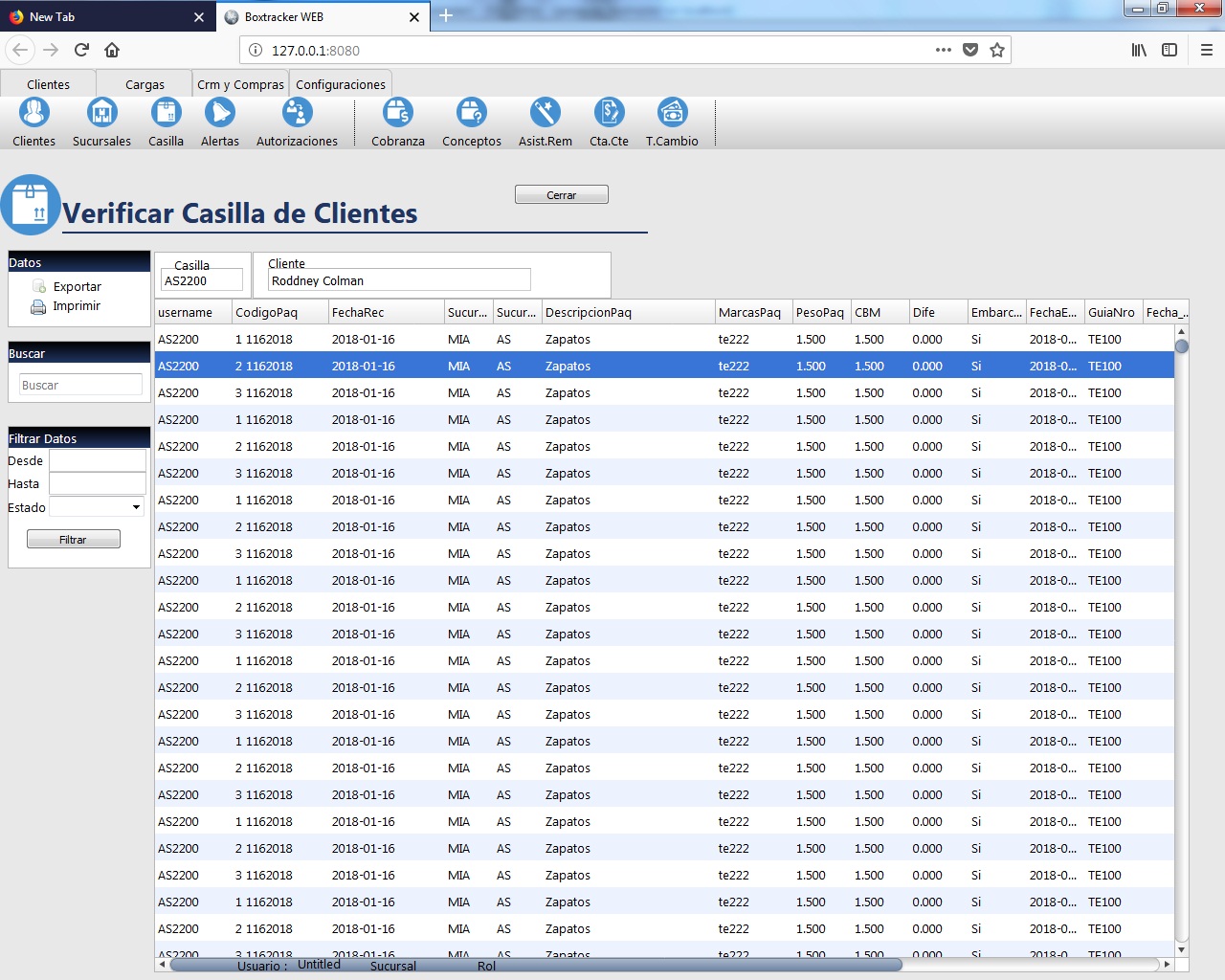This screenshot has width=1225, height=980.
Task: Click the Sucursales building icon
Action: pyautogui.click(x=101, y=114)
